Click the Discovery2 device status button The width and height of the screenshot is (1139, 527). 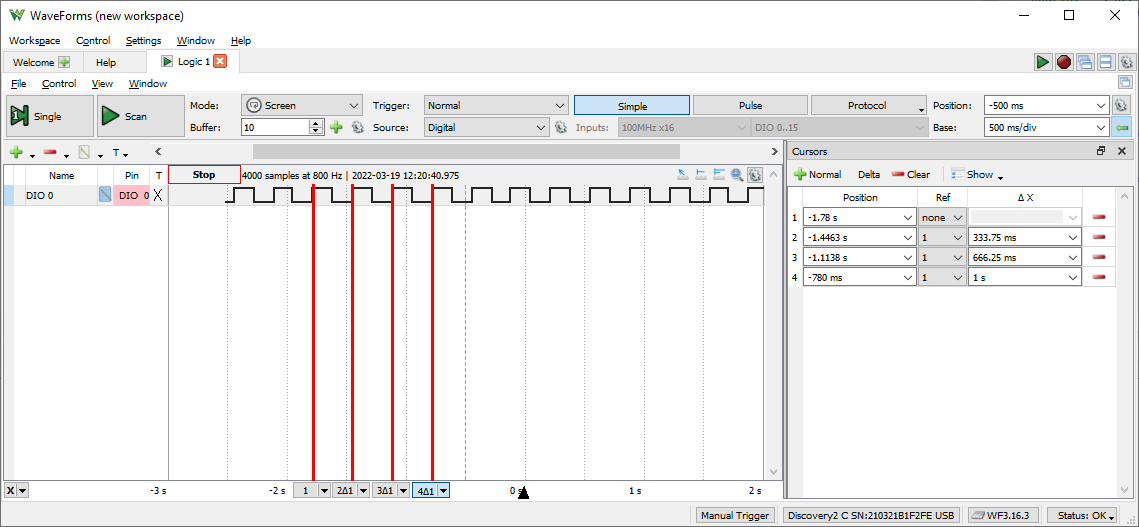871,515
